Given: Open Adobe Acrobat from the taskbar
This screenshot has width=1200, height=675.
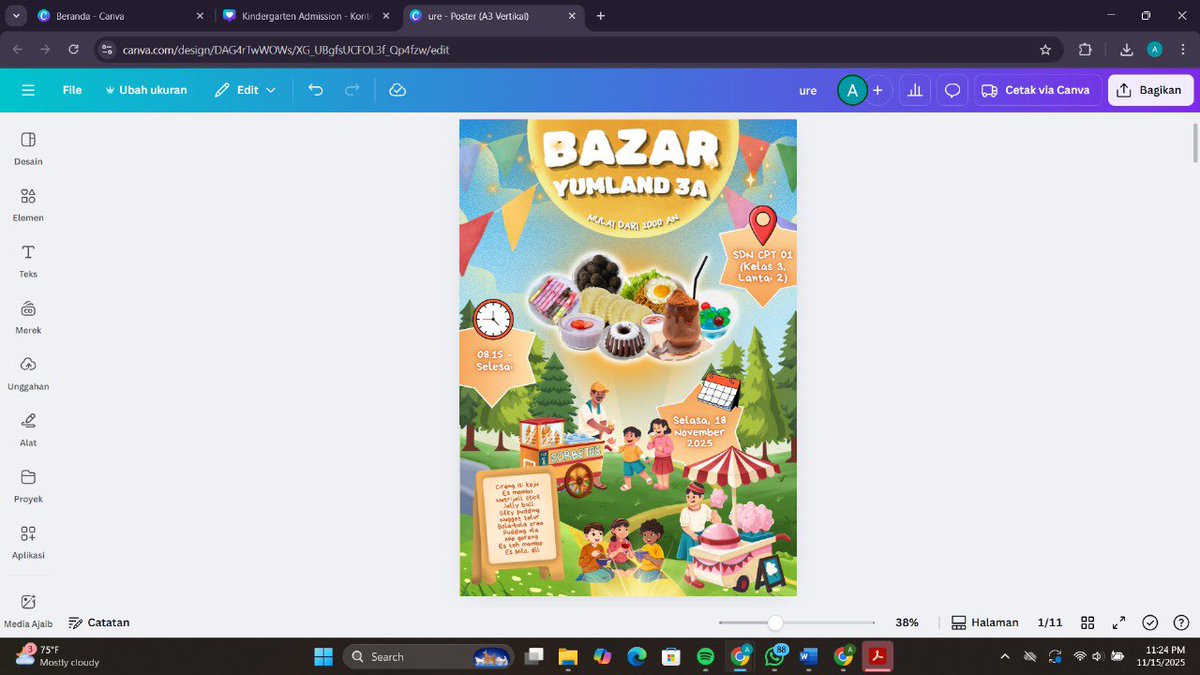Looking at the screenshot, I should click(x=878, y=656).
